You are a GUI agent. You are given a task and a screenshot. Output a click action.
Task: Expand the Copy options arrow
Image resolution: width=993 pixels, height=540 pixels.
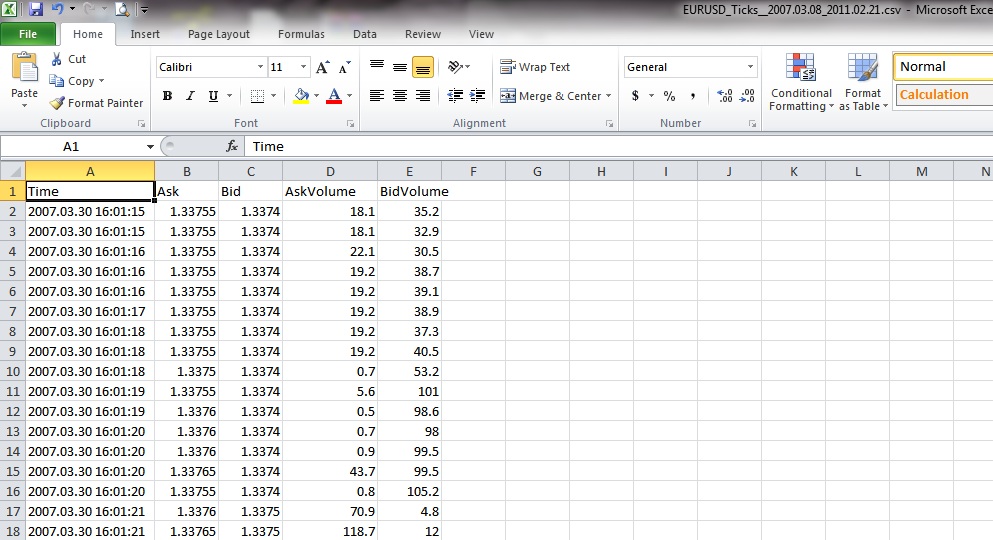pyautogui.click(x=101, y=81)
